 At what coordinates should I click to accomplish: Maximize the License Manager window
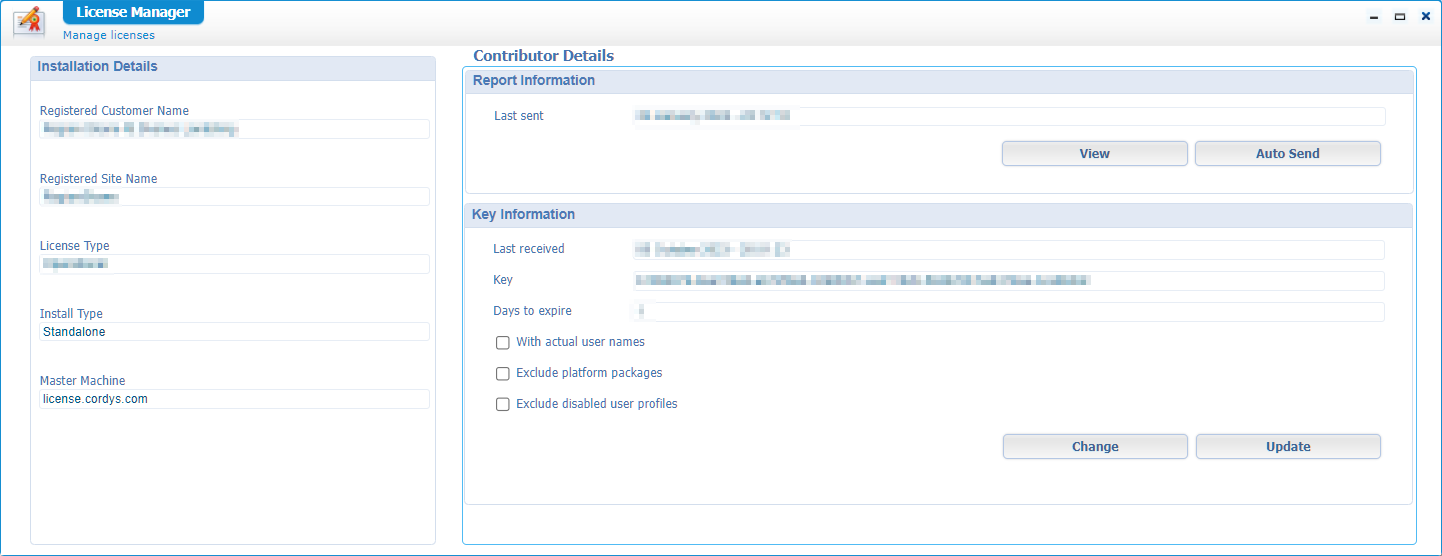(1400, 17)
